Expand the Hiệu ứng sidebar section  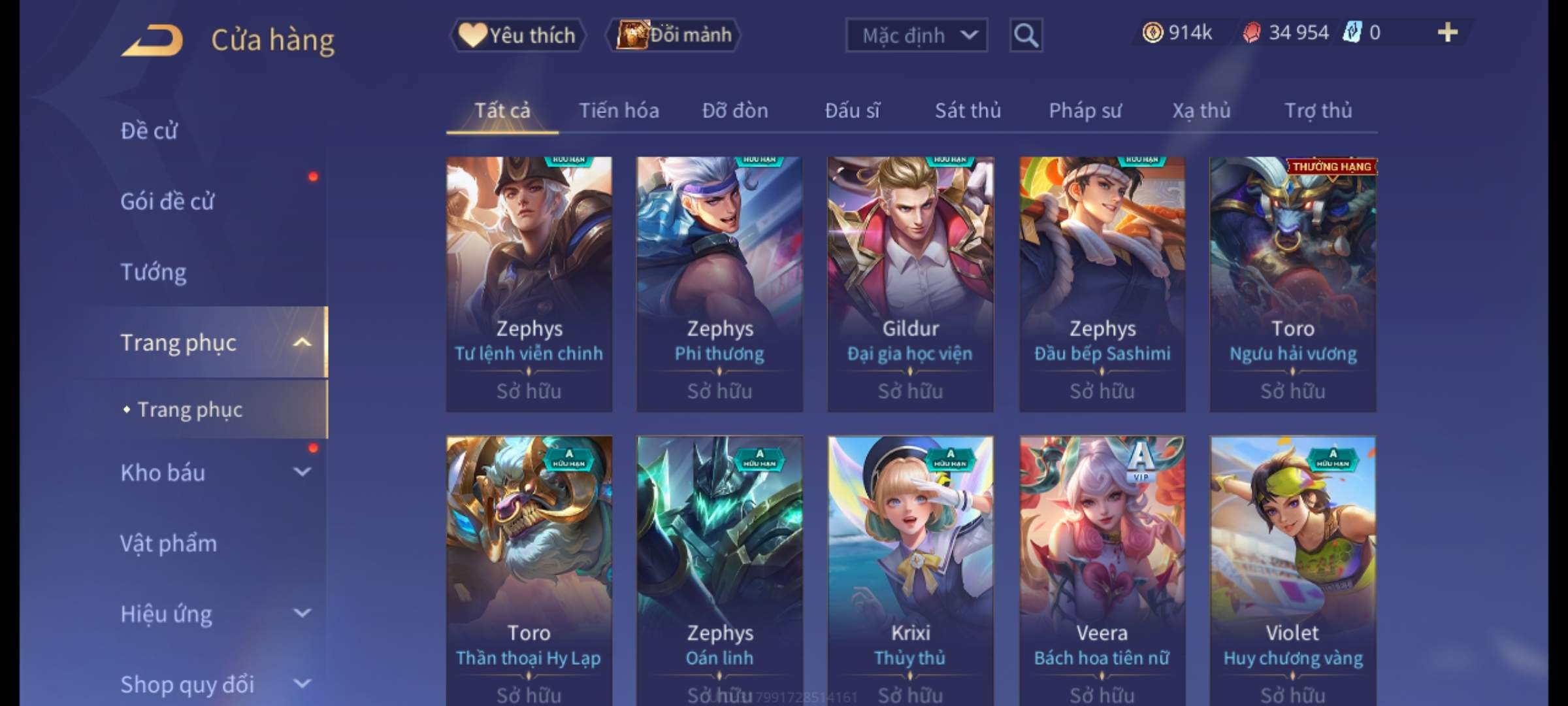302,613
